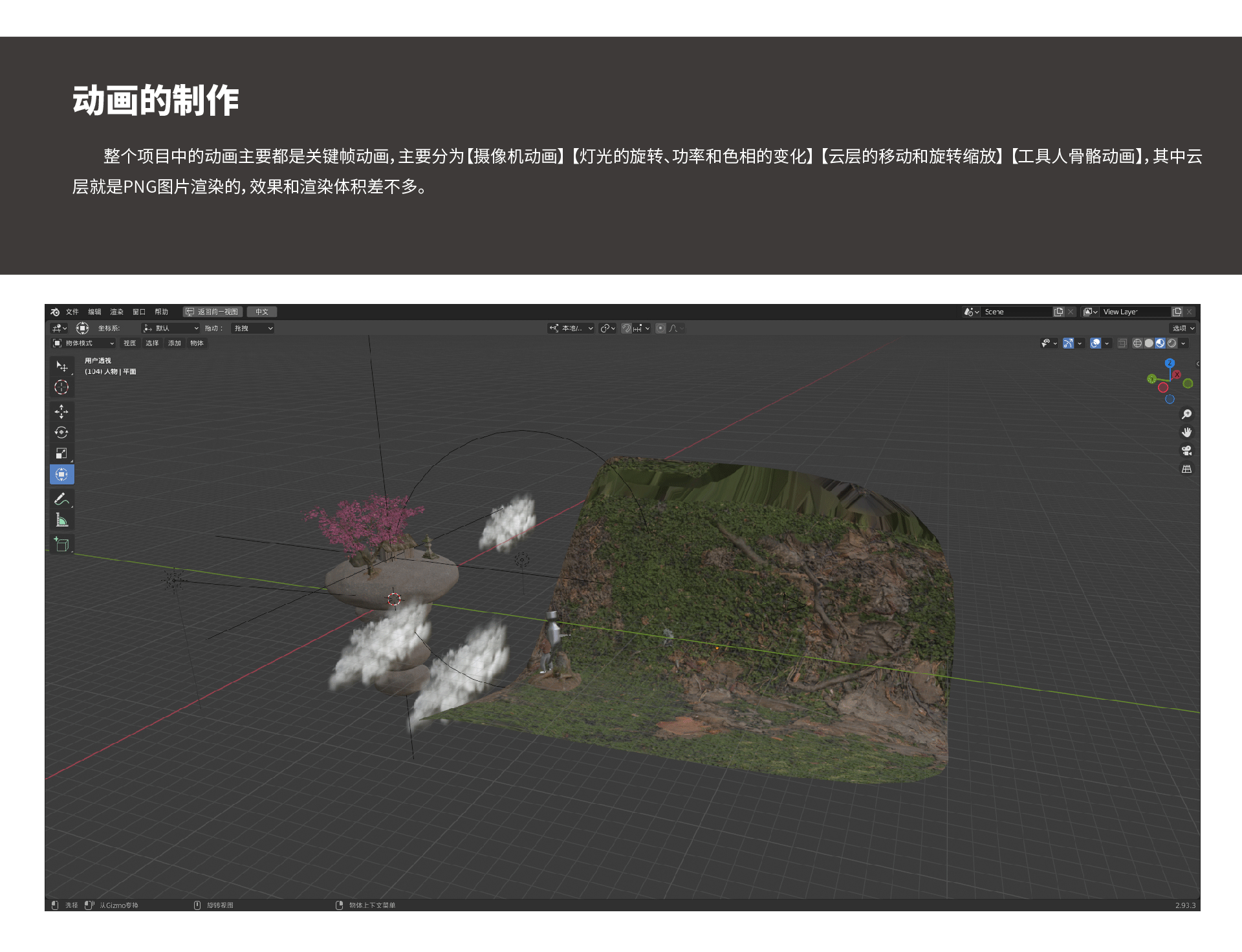Open the 视图 viewport menu
The width and height of the screenshot is (1242, 952).
(x=130, y=343)
